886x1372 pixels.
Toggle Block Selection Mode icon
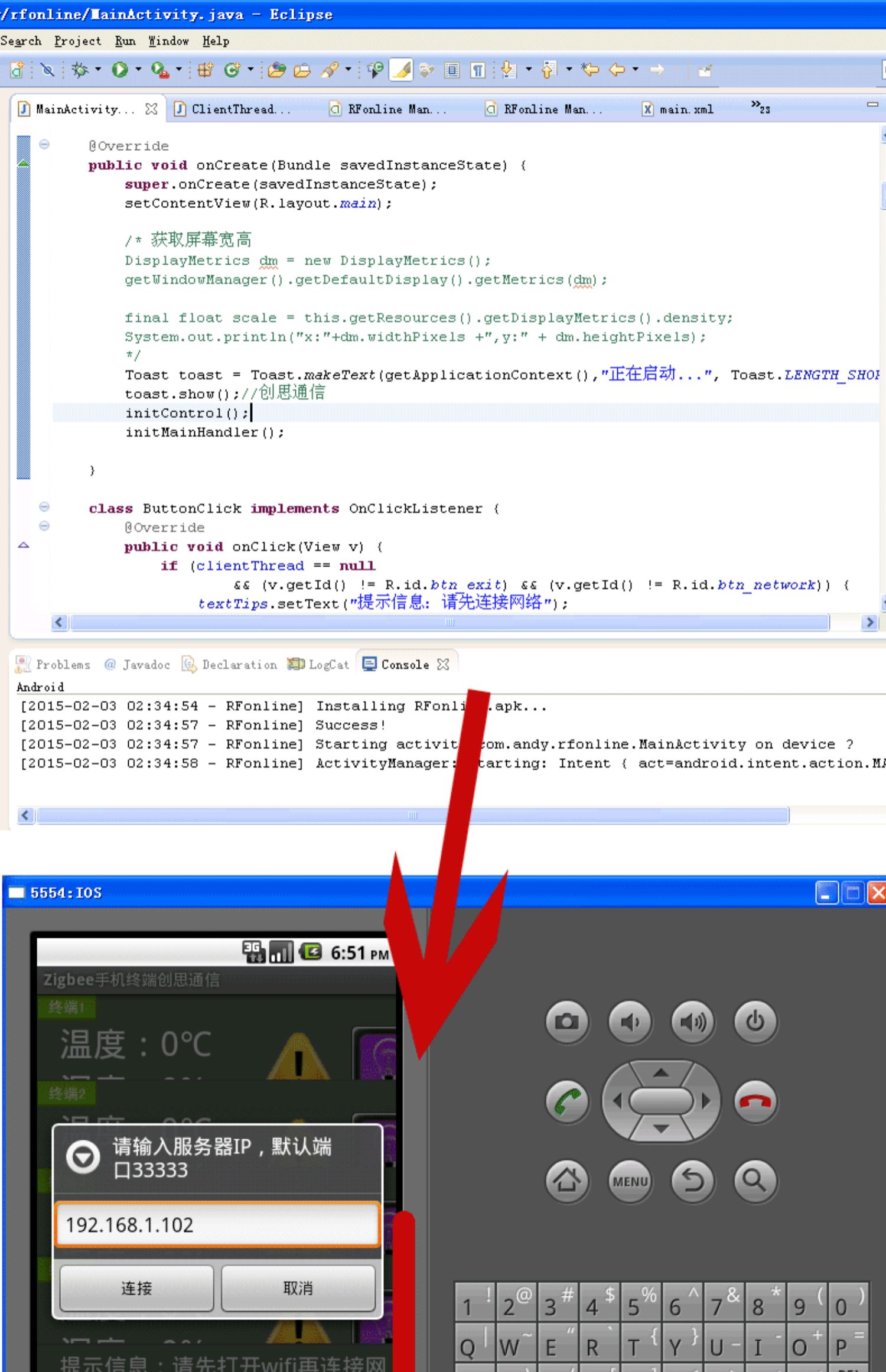(x=452, y=70)
